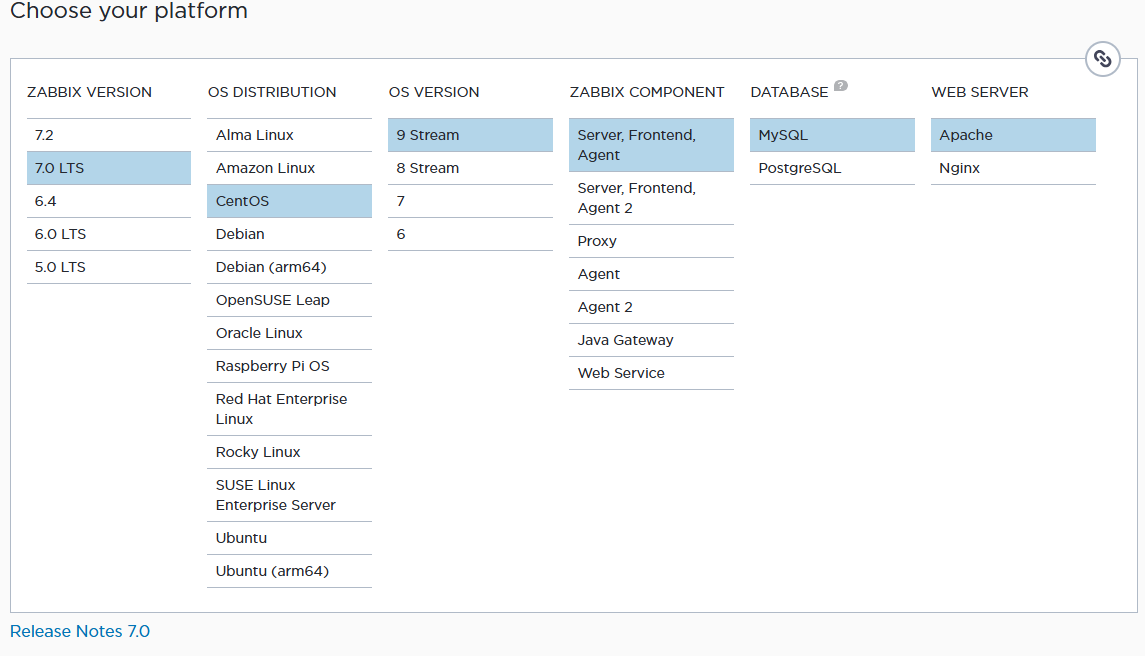This screenshot has height=656, width=1145.
Task: Click the copy link chain icon
Action: 1102,59
